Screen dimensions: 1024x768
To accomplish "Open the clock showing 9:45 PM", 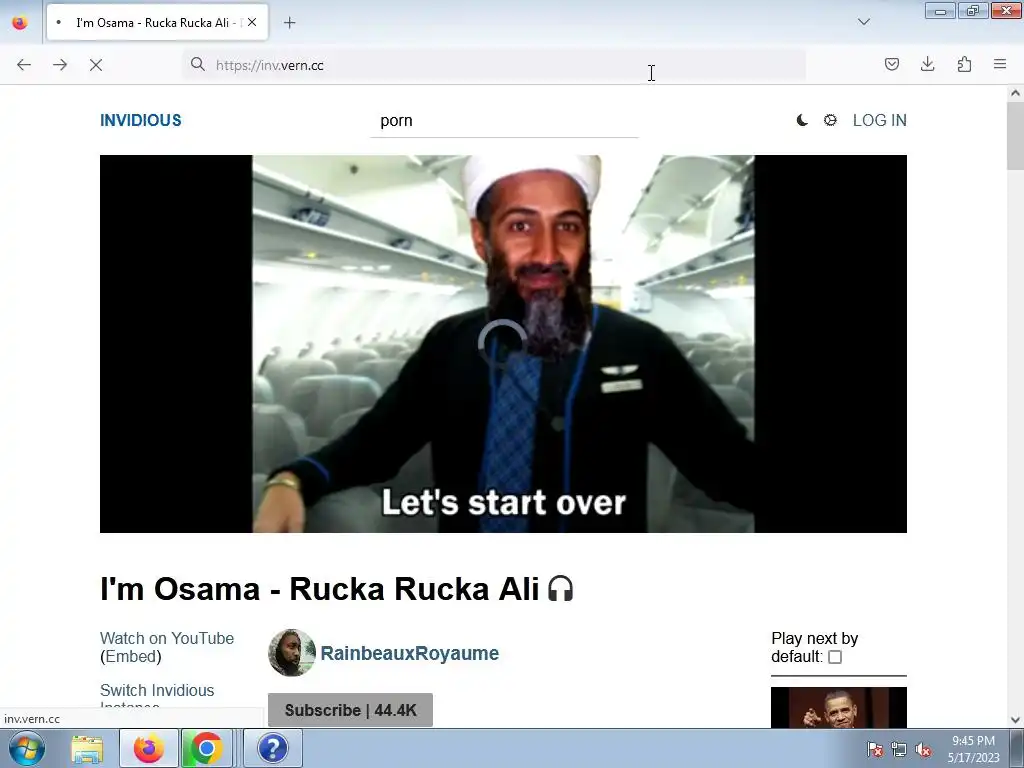I will coord(973,749).
